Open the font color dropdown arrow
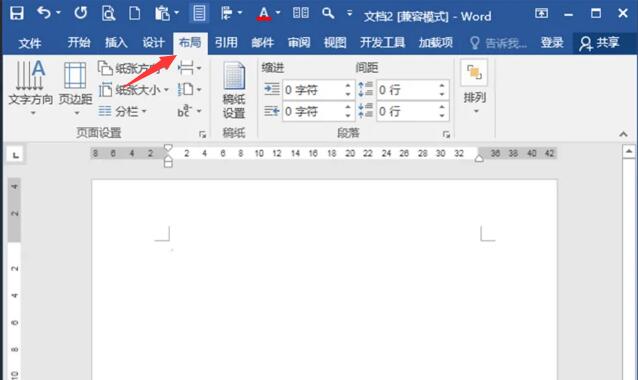638x380 pixels. pos(278,13)
